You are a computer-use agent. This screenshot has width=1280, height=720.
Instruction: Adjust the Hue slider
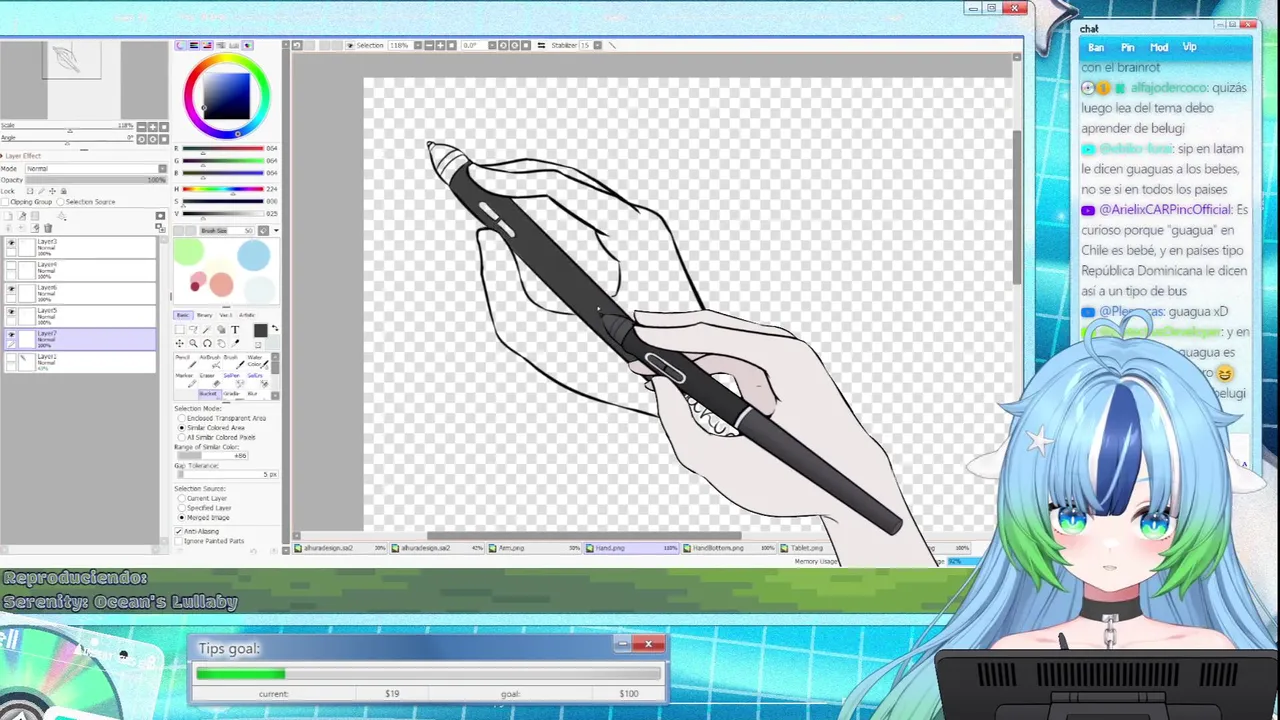(222, 189)
